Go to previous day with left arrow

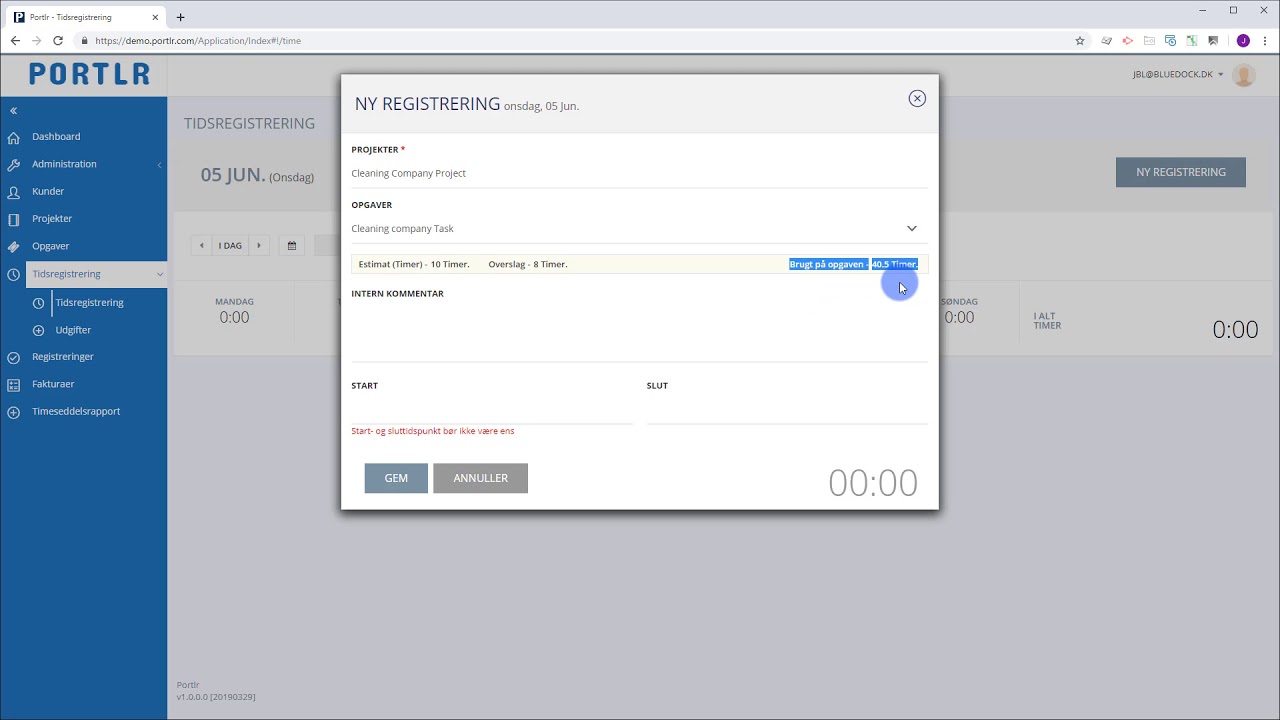tap(201, 245)
